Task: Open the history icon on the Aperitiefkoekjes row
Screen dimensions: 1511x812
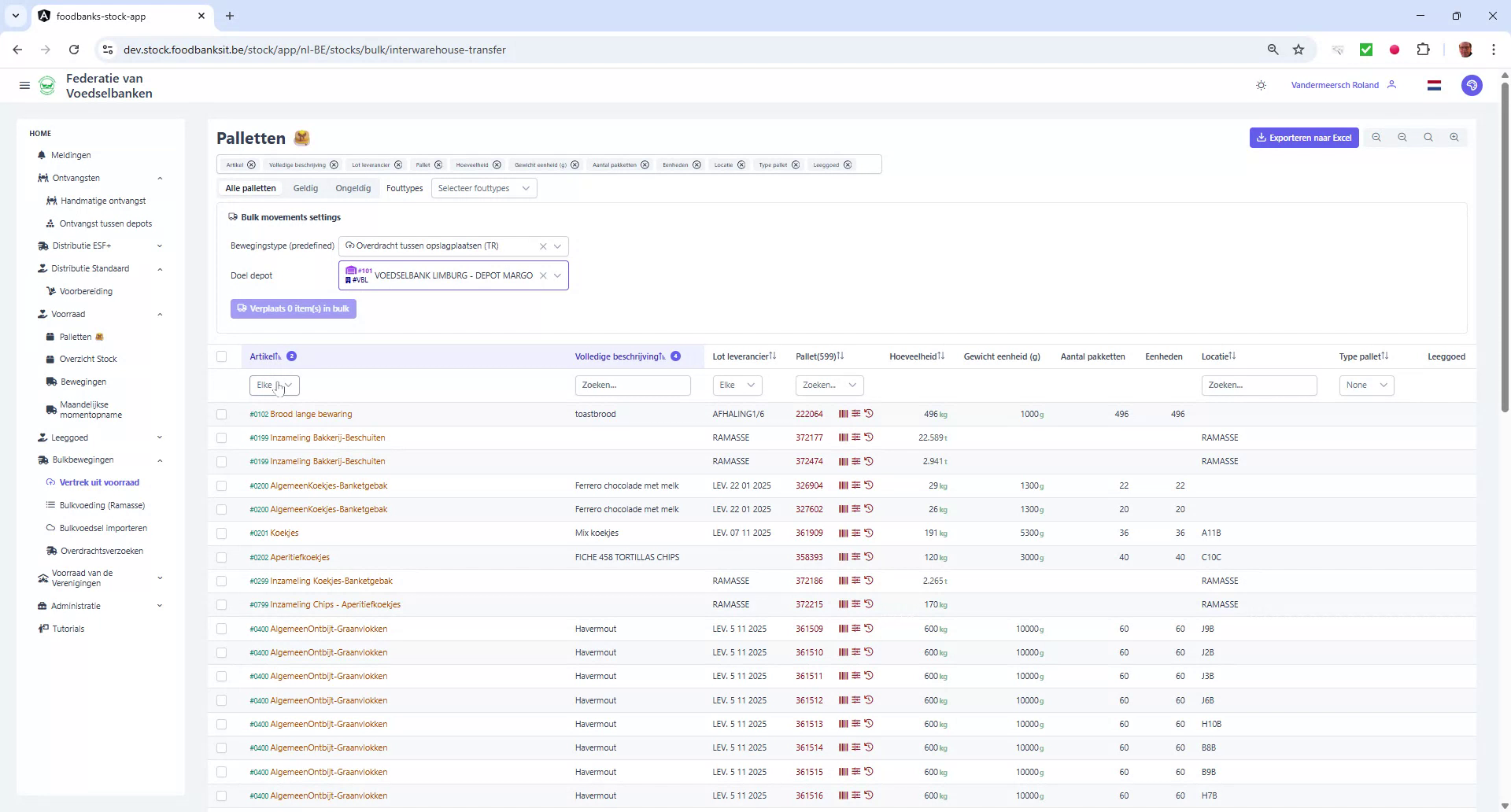Action: click(x=869, y=557)
